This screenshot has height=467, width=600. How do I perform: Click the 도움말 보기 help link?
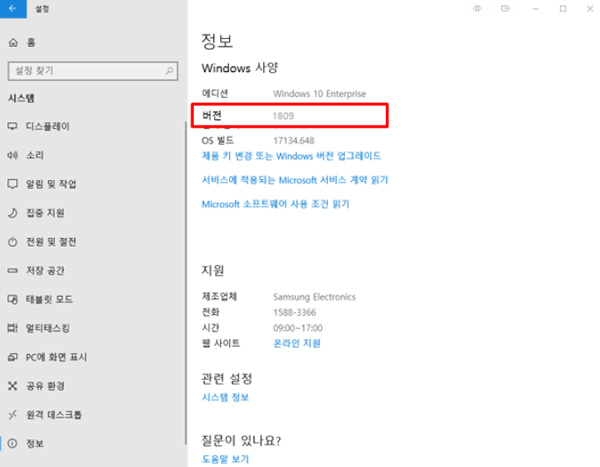pos(225,459)
